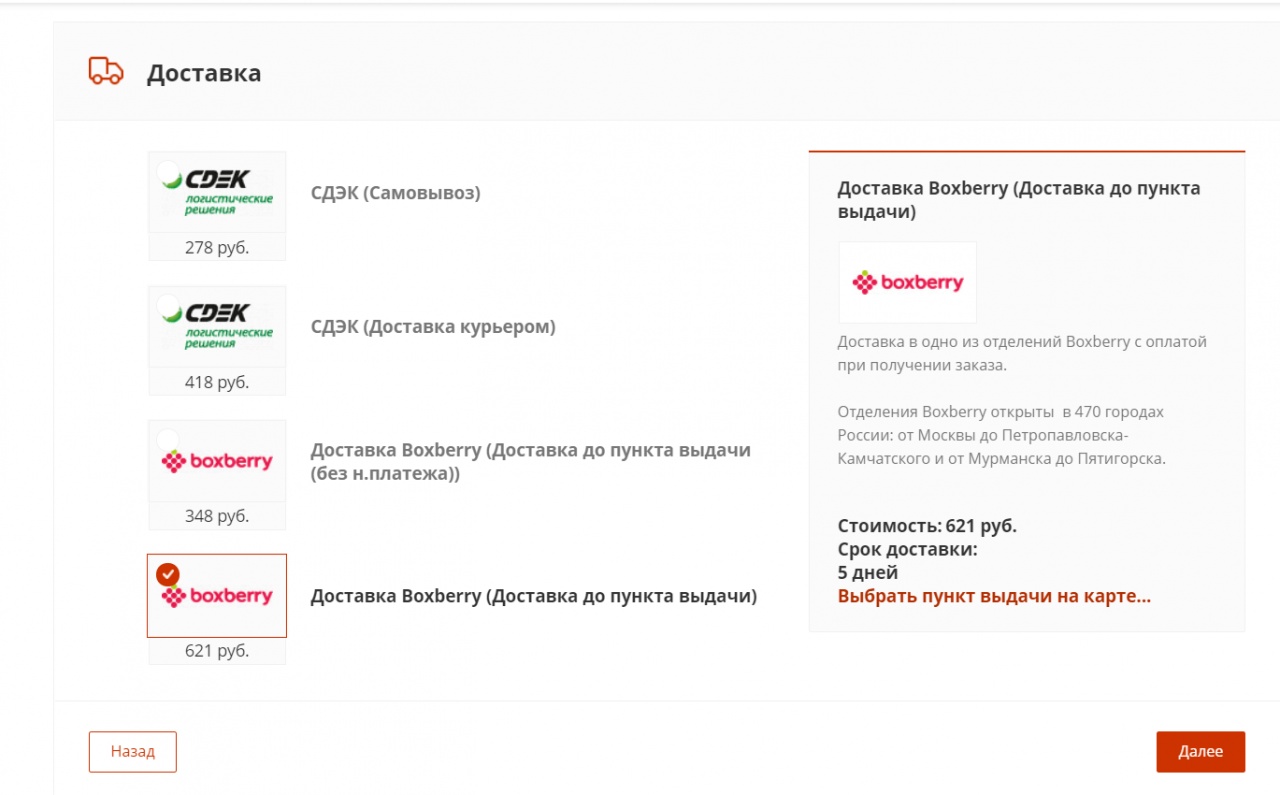Select radio circle for Boxberry без н.платежа
The image size is (1280, 795).
(x=168, y=440)
